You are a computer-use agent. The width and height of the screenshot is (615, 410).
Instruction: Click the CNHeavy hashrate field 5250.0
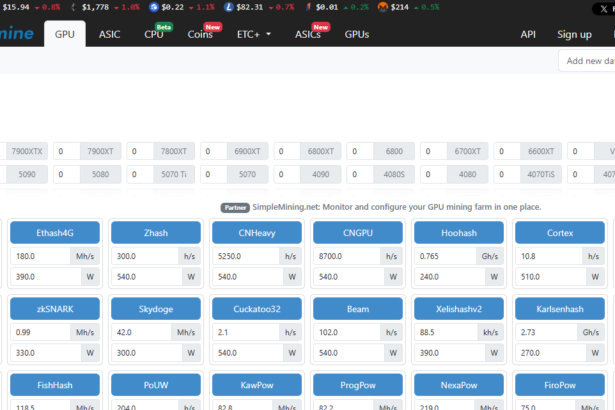tap(246, 256)
